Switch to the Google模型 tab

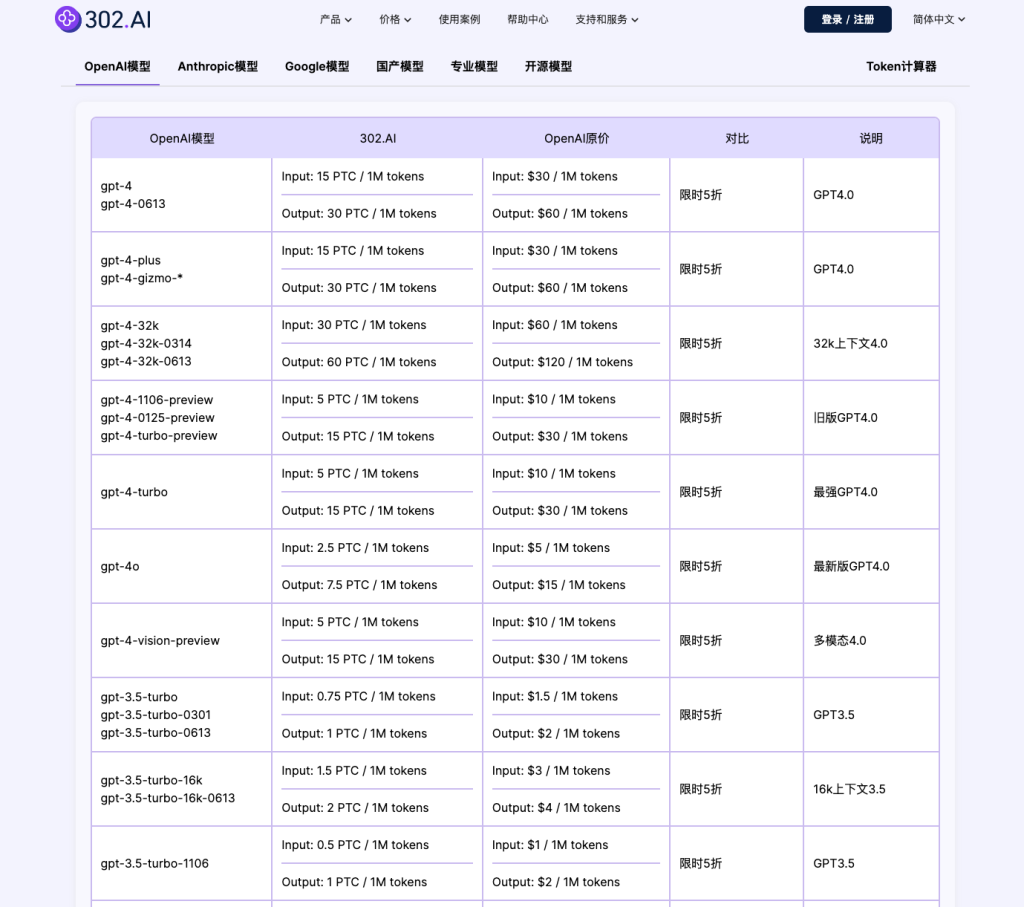pos(317,67)
